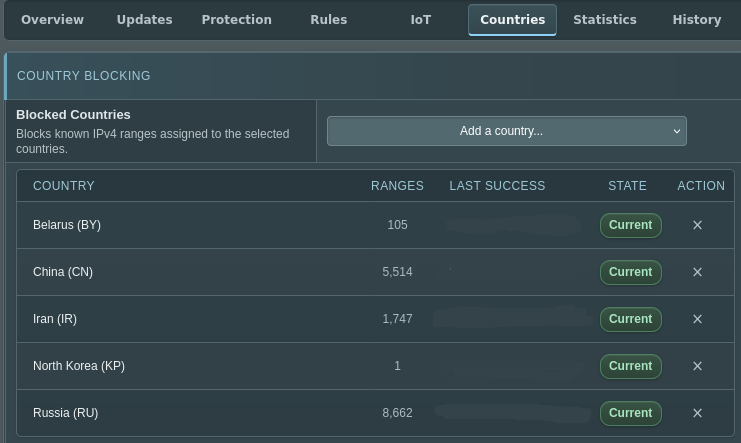
Task: Select the Russia (RU) country name
Action: click(65, 413)
